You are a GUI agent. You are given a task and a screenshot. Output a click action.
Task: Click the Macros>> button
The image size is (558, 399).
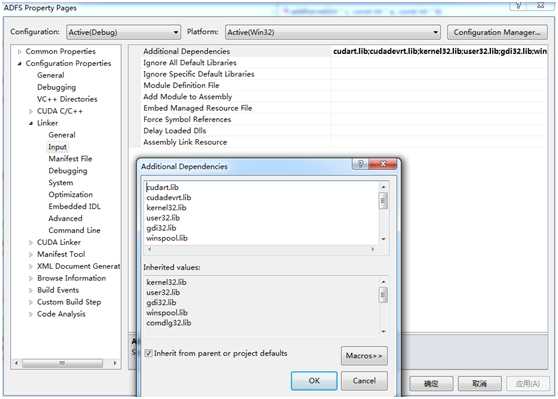(364, 356)
